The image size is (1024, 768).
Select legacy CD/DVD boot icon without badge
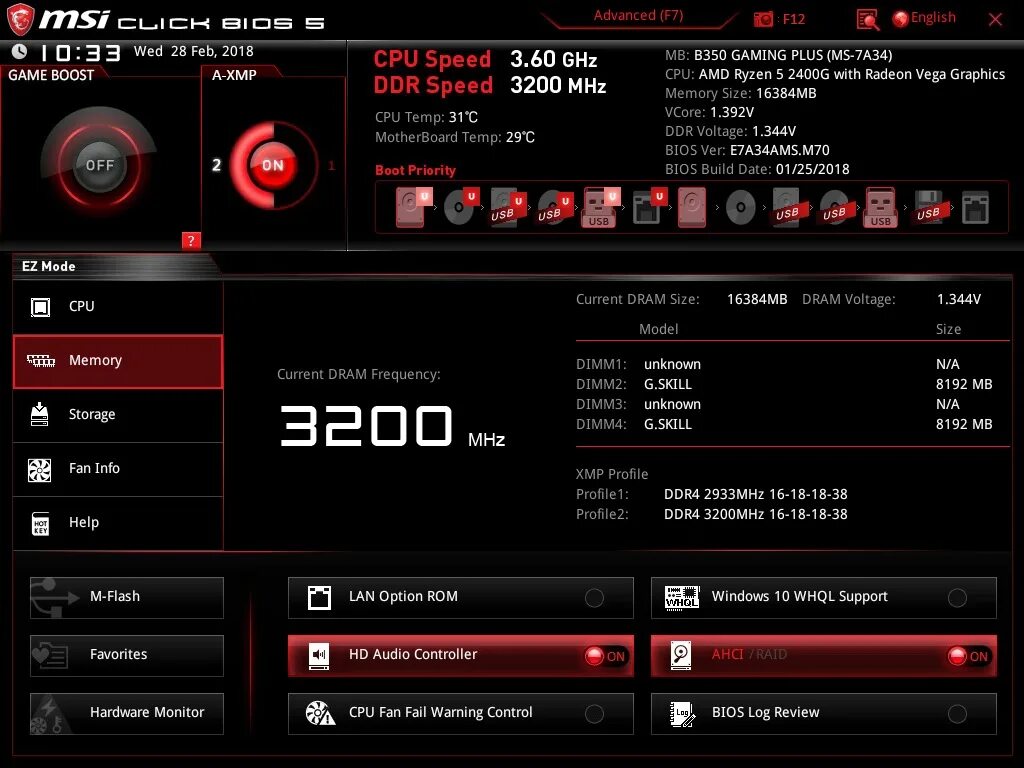(741, 208)
